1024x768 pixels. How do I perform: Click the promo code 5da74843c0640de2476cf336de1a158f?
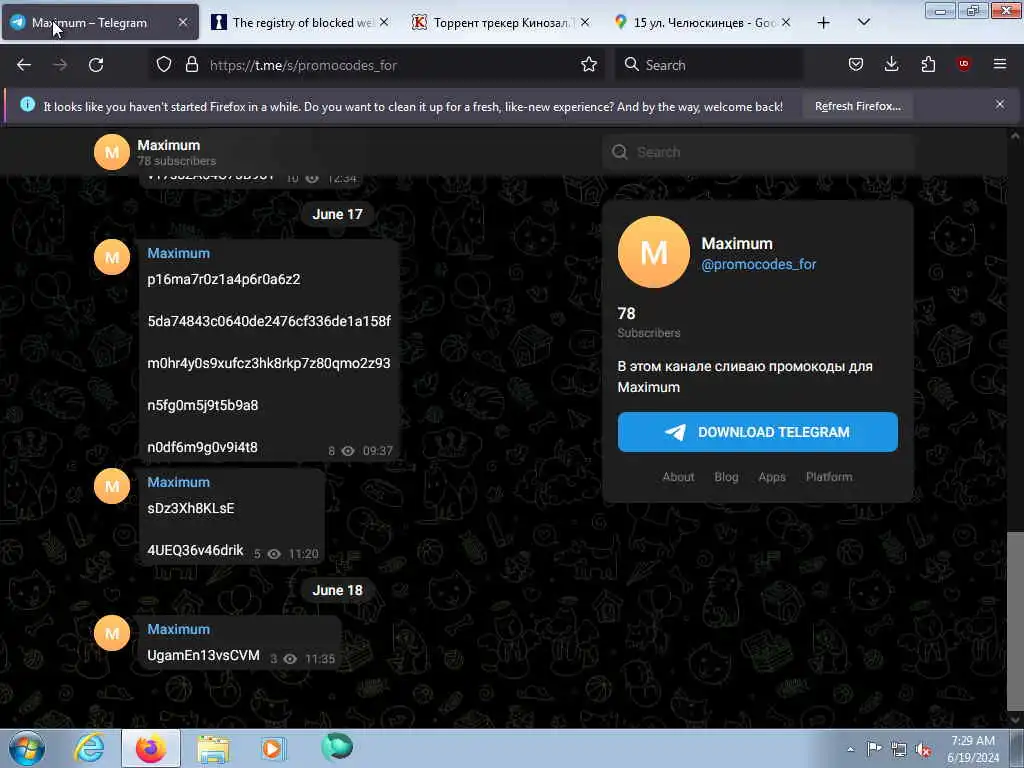pos(269,321)
